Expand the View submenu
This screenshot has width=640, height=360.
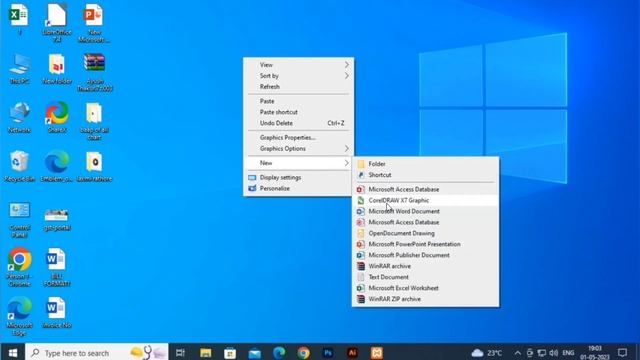pos(299,65)
